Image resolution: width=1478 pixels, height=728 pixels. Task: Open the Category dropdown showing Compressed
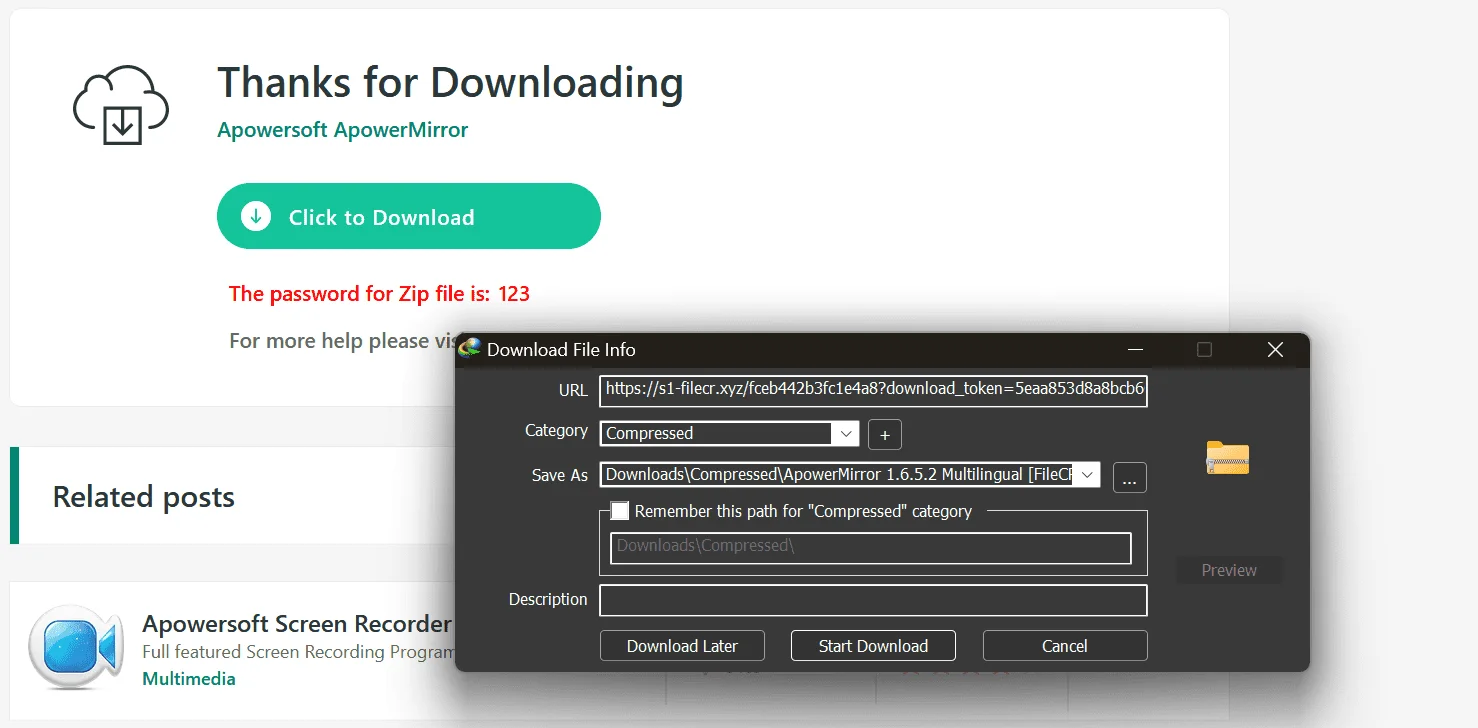point(845,433)
